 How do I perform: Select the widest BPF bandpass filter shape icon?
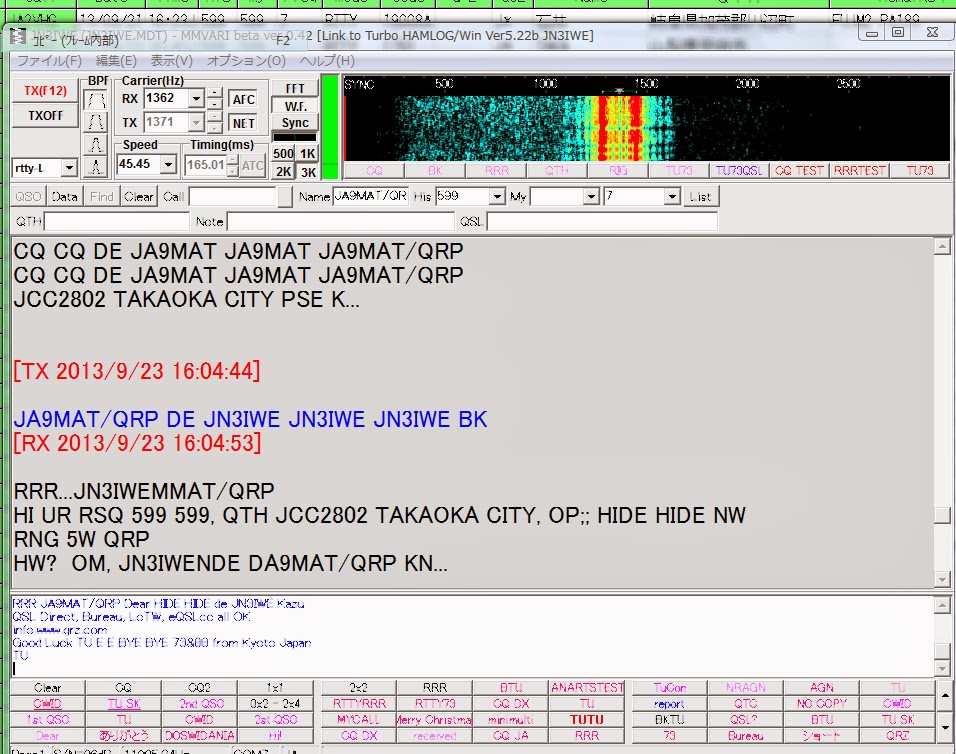coord(95,97)
